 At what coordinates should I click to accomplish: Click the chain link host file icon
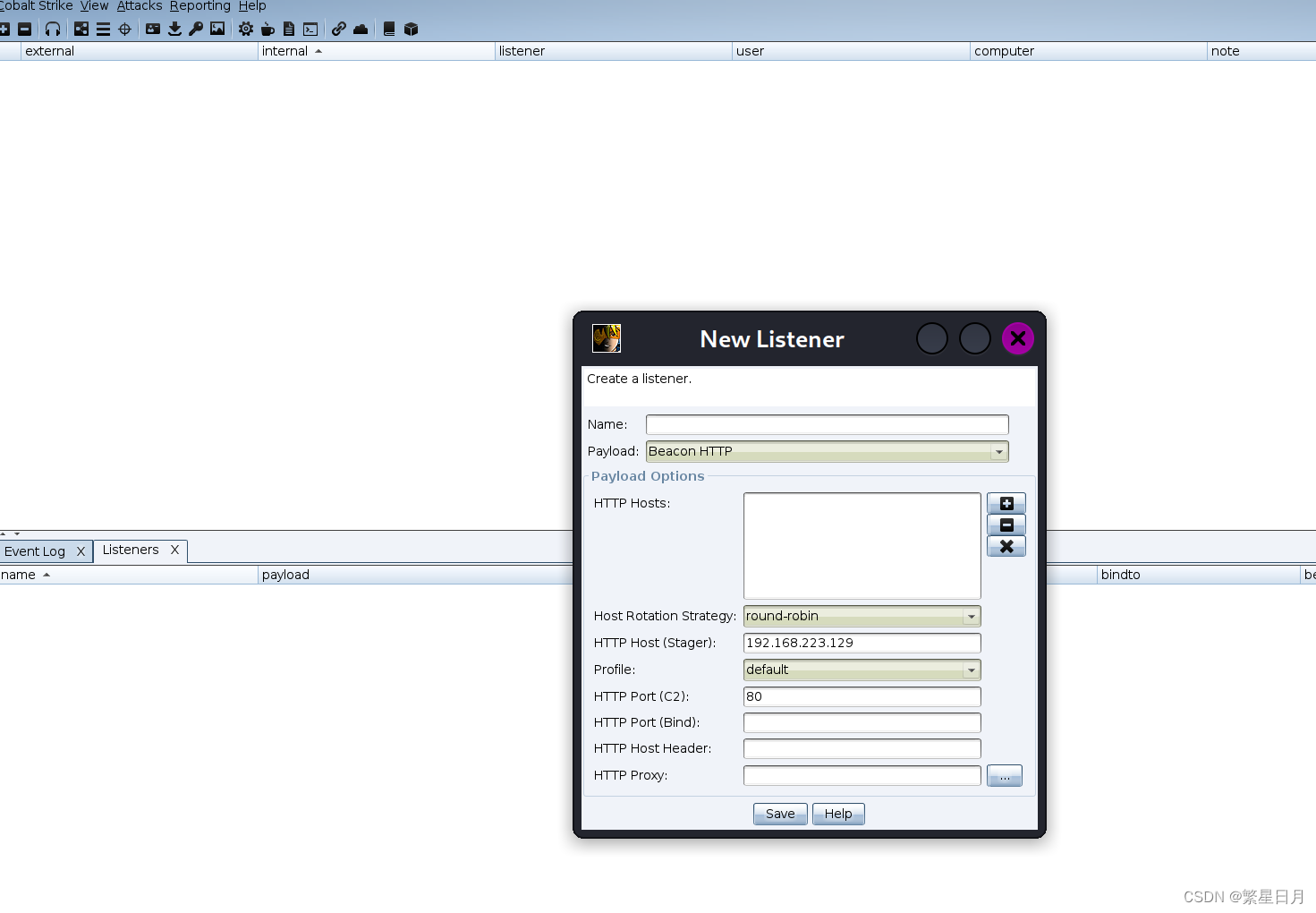339,30
